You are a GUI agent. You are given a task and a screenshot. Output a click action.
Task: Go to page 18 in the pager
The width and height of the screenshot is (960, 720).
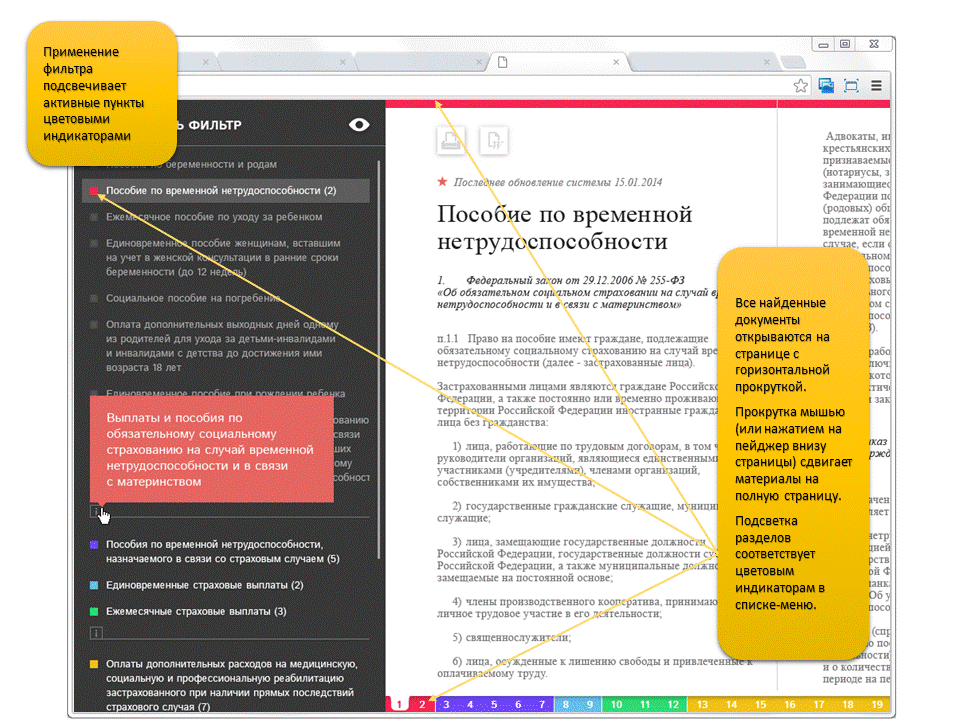(x=848, y=704)
